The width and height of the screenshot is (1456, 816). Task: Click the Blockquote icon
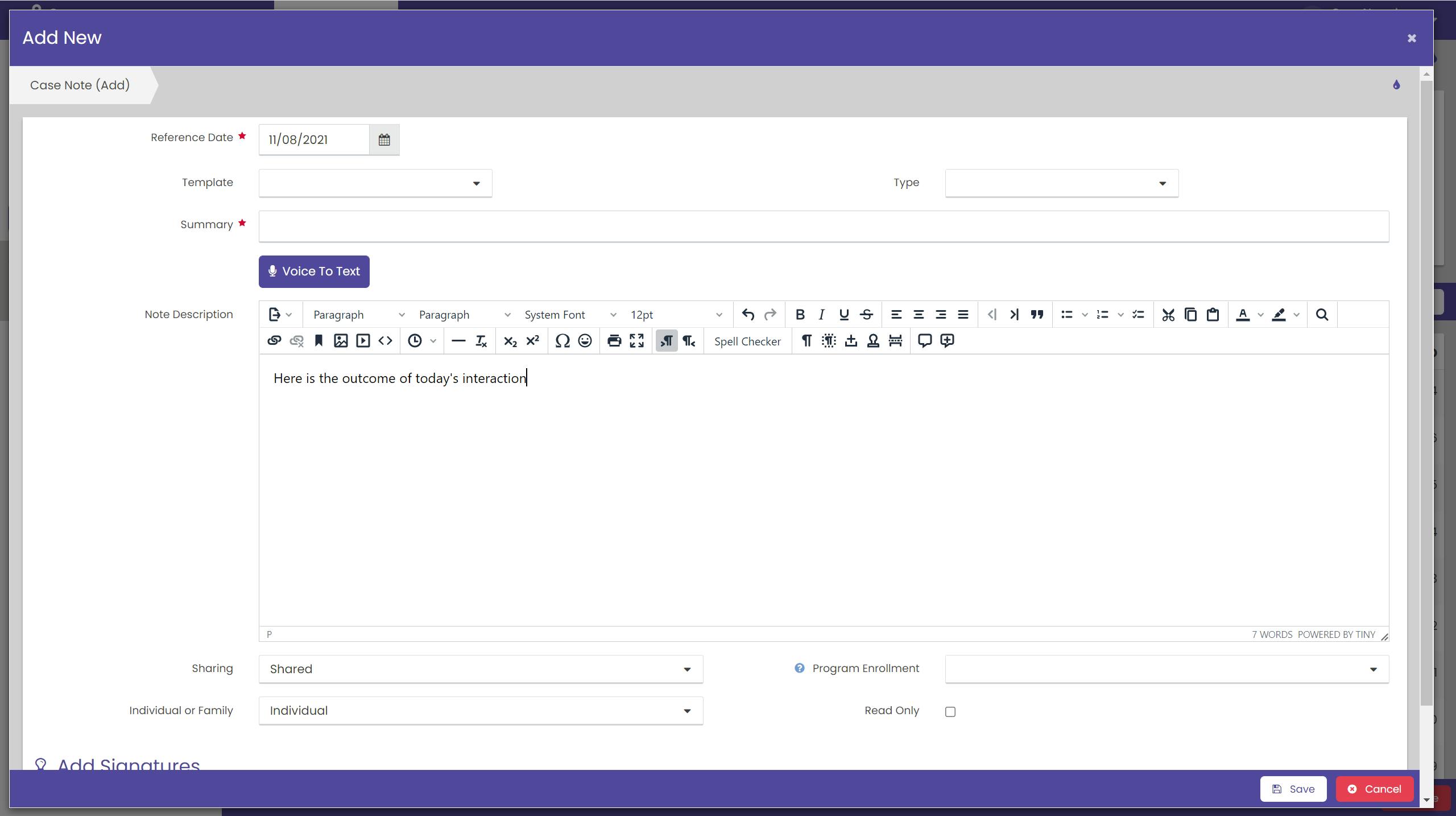[x=1037, y=315]
